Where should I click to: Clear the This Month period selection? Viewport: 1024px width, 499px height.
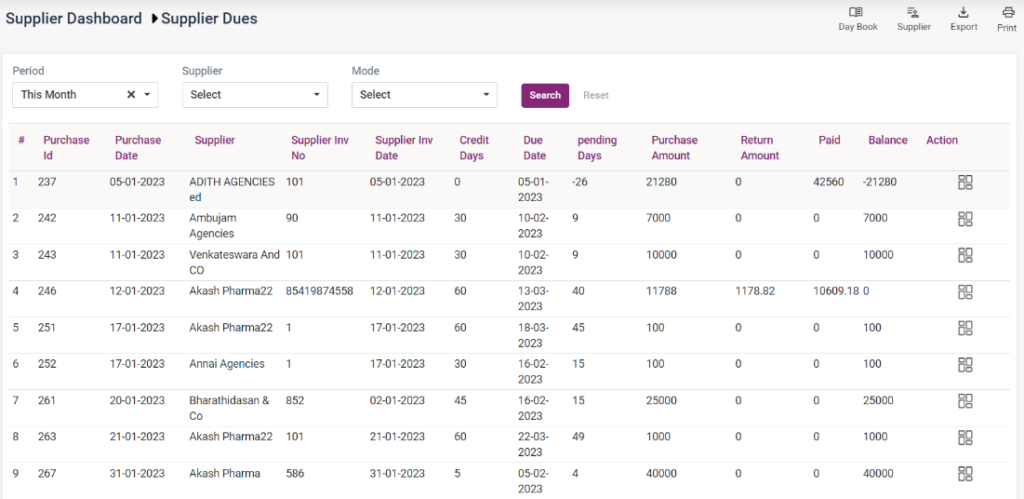tap(131, 95)
